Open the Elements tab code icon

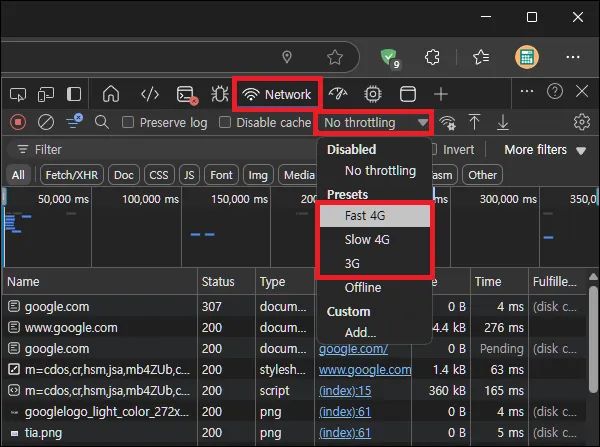(150, 94)
